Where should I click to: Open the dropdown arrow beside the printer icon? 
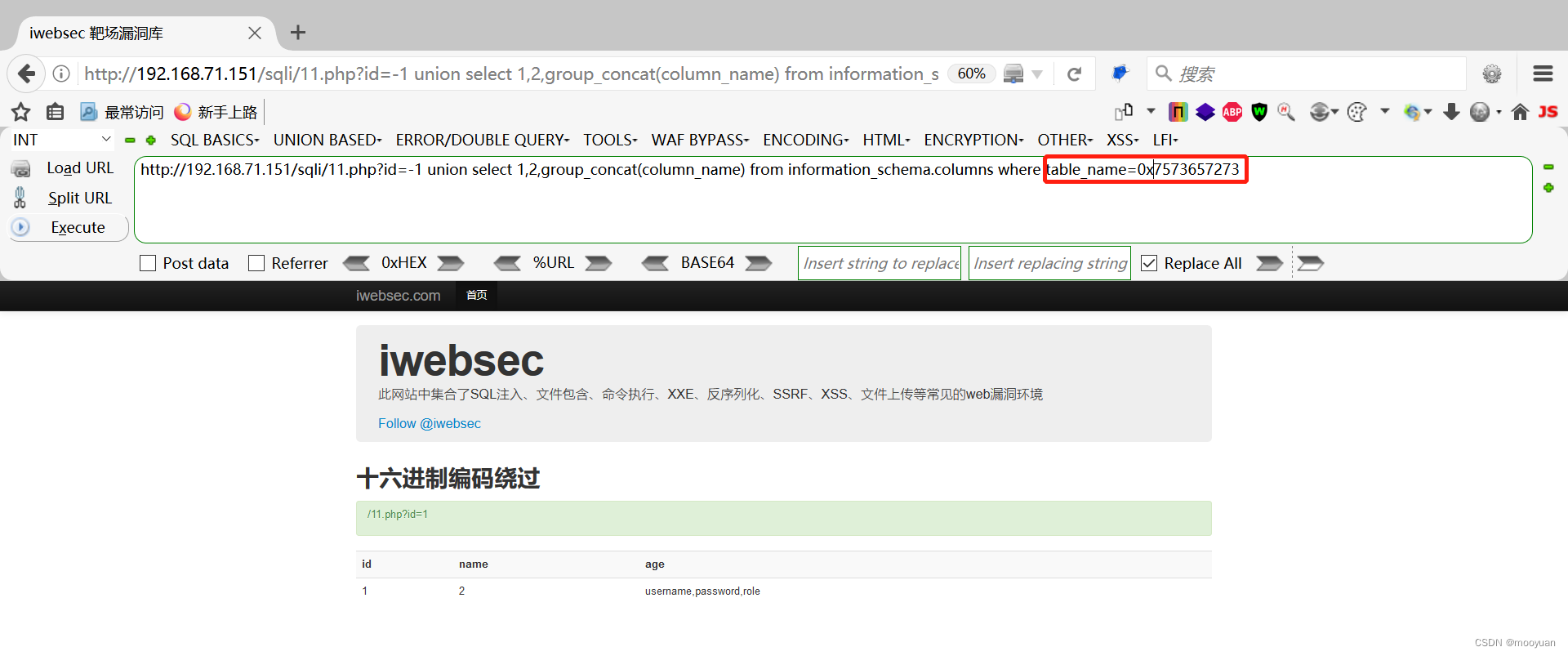pos(1037,74)
